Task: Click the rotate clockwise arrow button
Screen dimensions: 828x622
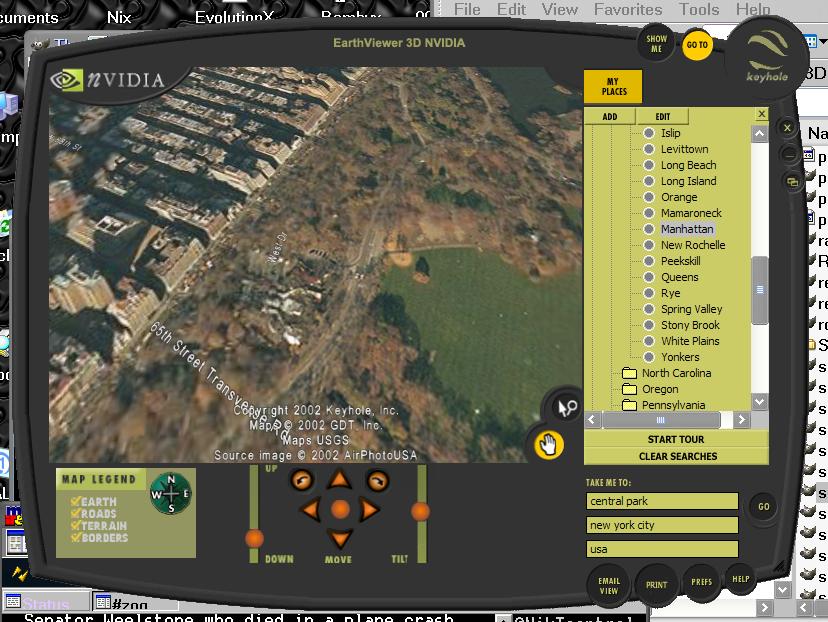Action: [378, 480]
